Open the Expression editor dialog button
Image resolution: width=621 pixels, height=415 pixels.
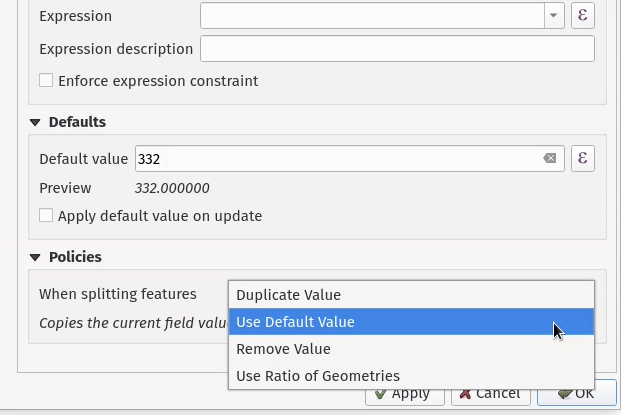582,16
